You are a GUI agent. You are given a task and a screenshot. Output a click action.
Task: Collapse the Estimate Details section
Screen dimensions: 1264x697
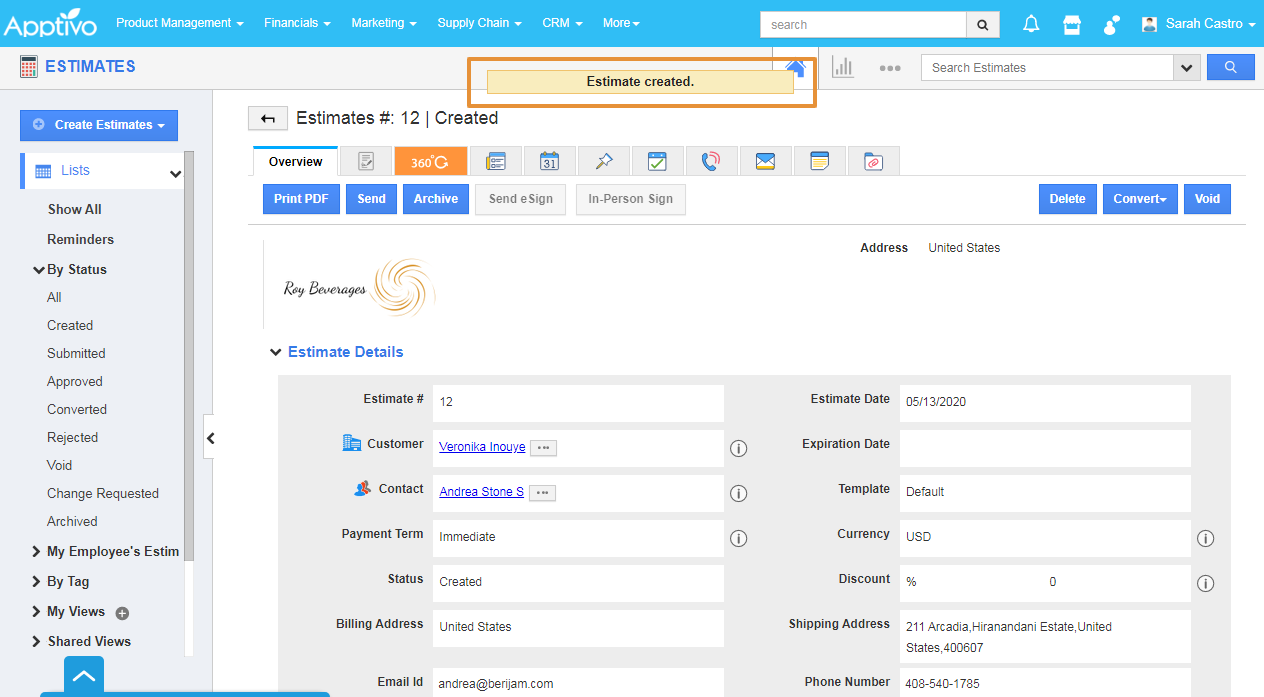[275, 352]
